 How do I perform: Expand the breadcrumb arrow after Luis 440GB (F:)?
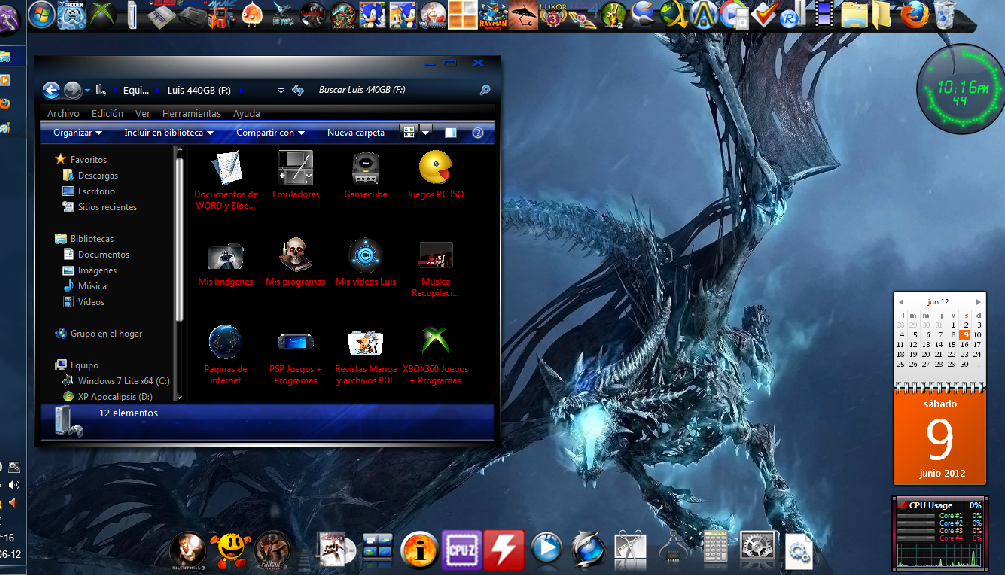click(241, 90)
